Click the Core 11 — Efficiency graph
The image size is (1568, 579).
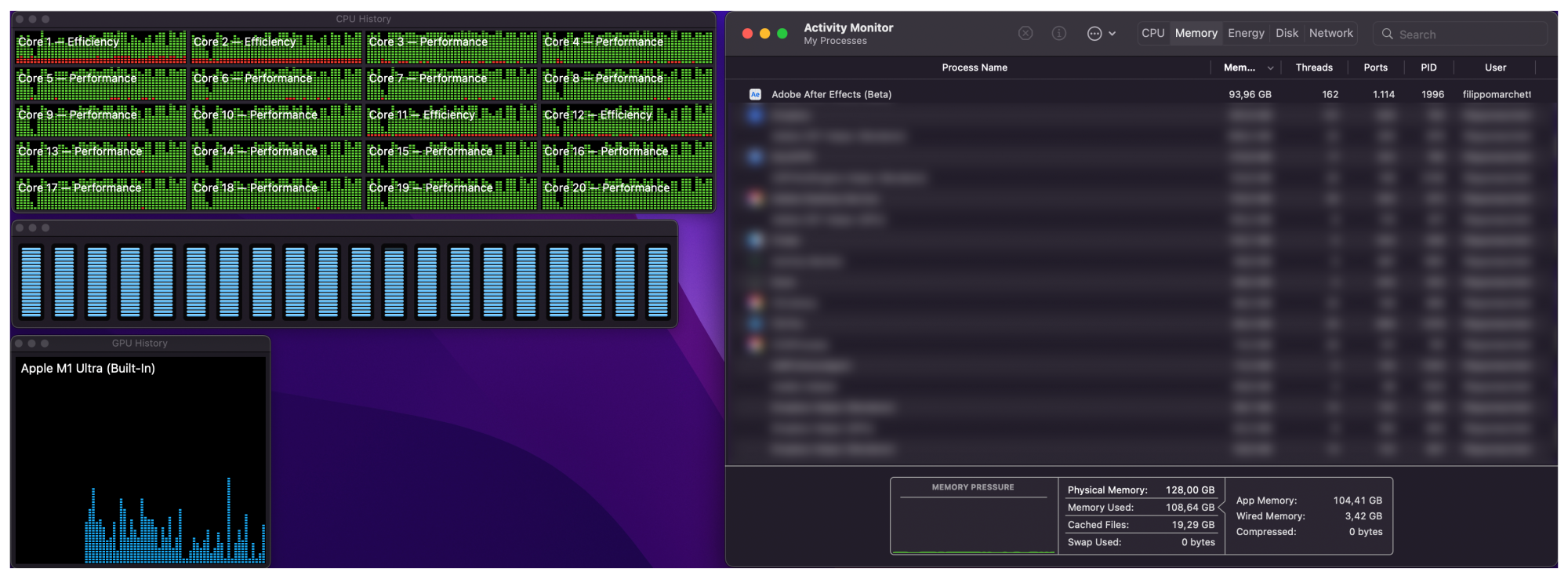click(452, 121)
